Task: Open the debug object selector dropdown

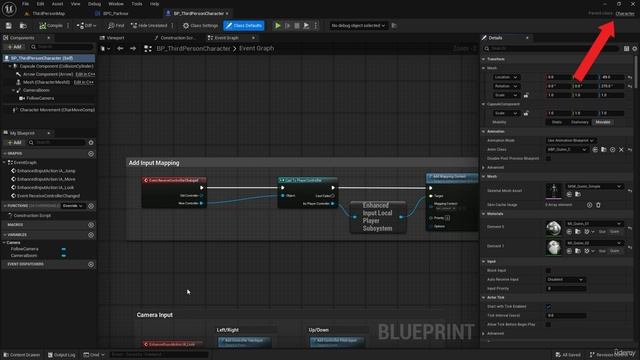Action: point(358,26)
